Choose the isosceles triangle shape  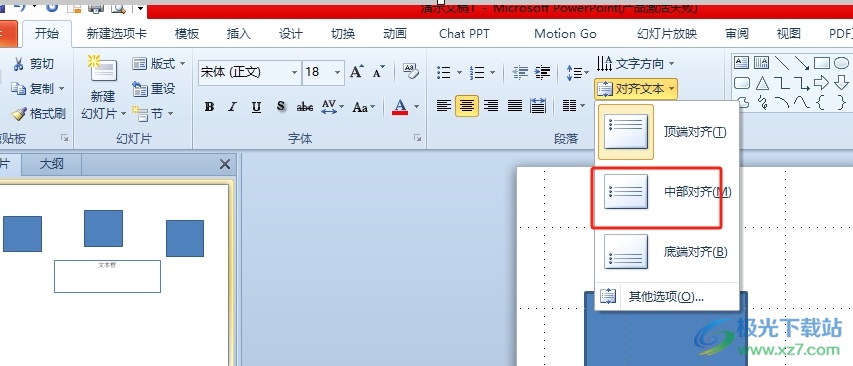(x=762, y=83)
